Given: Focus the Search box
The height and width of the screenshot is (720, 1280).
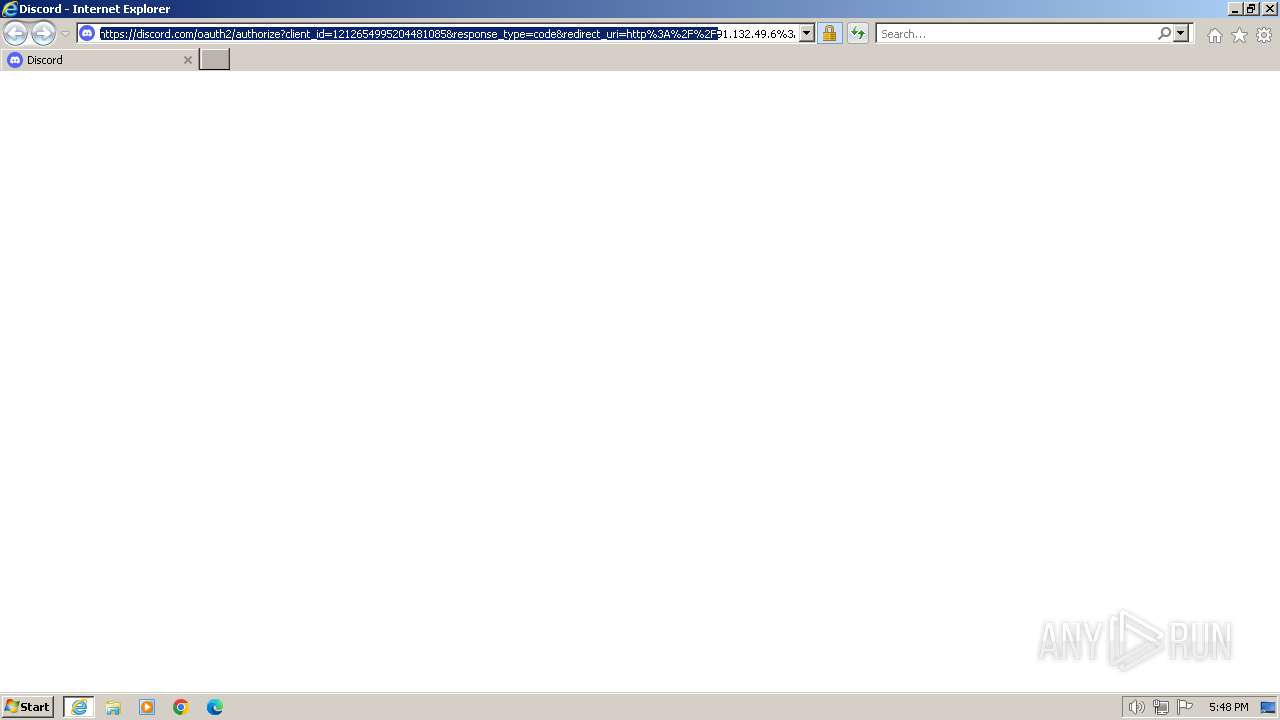Looking at the screenshot, I should (1016, 34).
